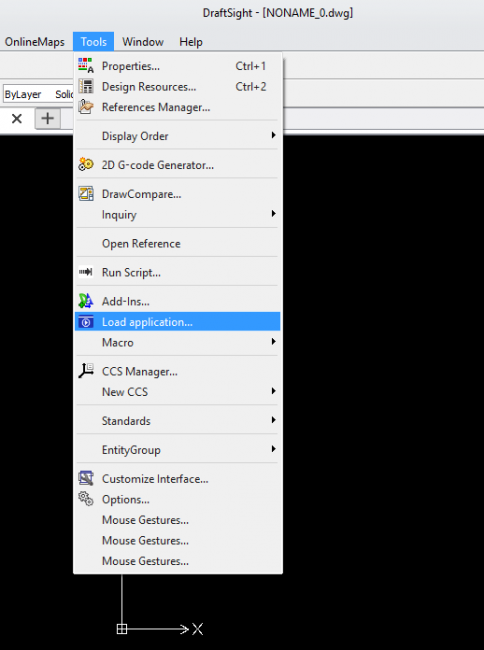
Task: Open the Display Order submenu arrow
Action: pos(273,135)
